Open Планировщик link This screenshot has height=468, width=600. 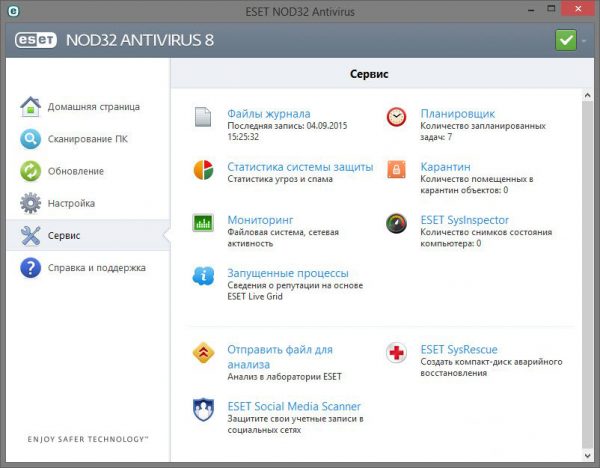coord(458,114)
